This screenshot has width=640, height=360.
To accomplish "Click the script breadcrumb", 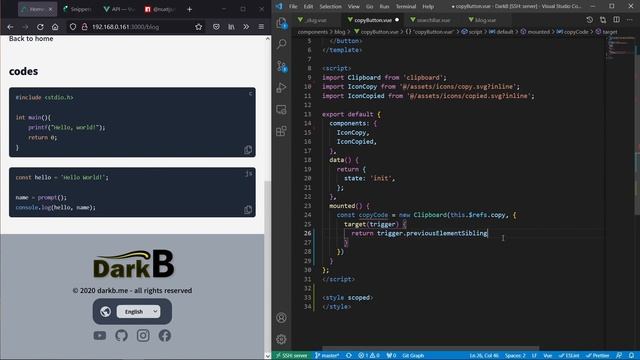I will click(x=472, y=32).
